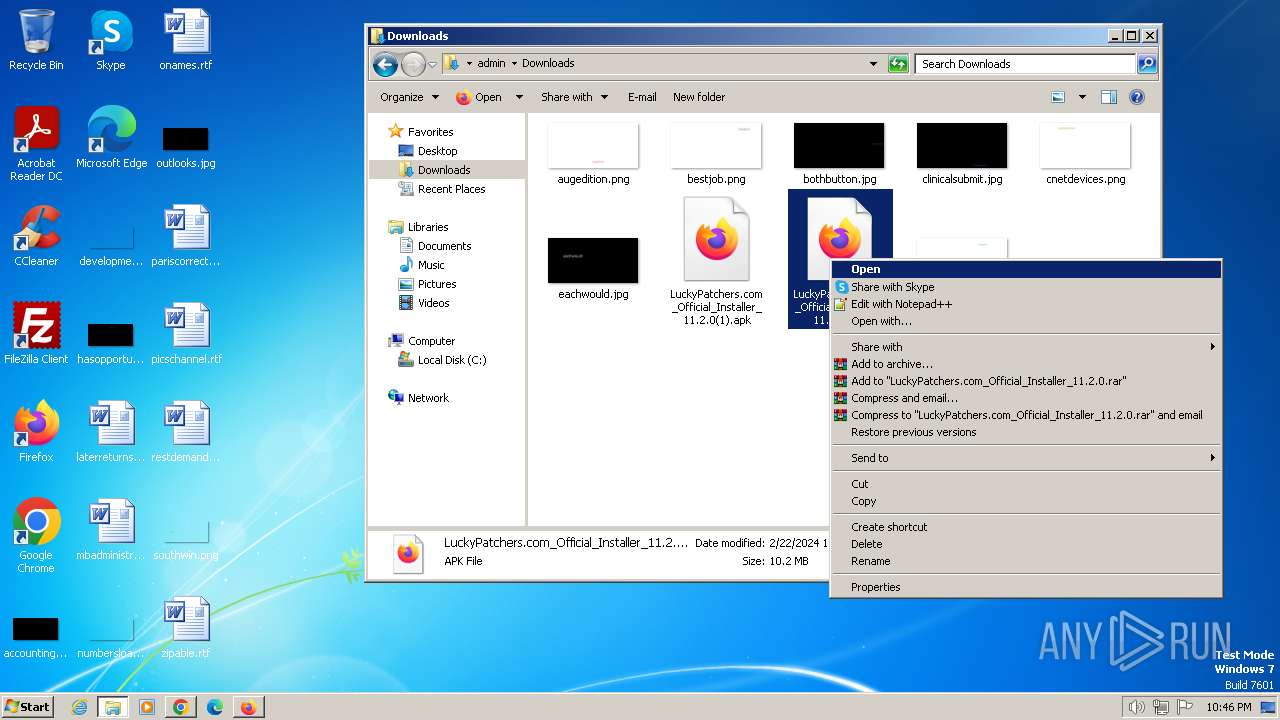This screenshot has height=720, width=1280.
Task: Select Network in navigation pane
Action: click(428, 398)
